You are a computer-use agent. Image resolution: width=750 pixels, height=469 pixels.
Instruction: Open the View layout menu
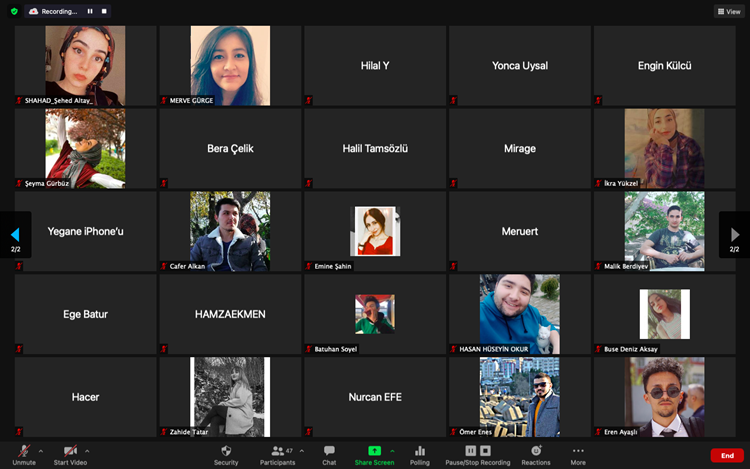[x=728, y=11]
